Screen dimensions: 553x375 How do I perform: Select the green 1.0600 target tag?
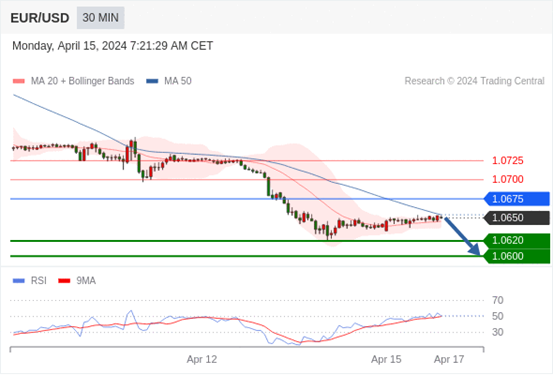[x=517, y=256]
